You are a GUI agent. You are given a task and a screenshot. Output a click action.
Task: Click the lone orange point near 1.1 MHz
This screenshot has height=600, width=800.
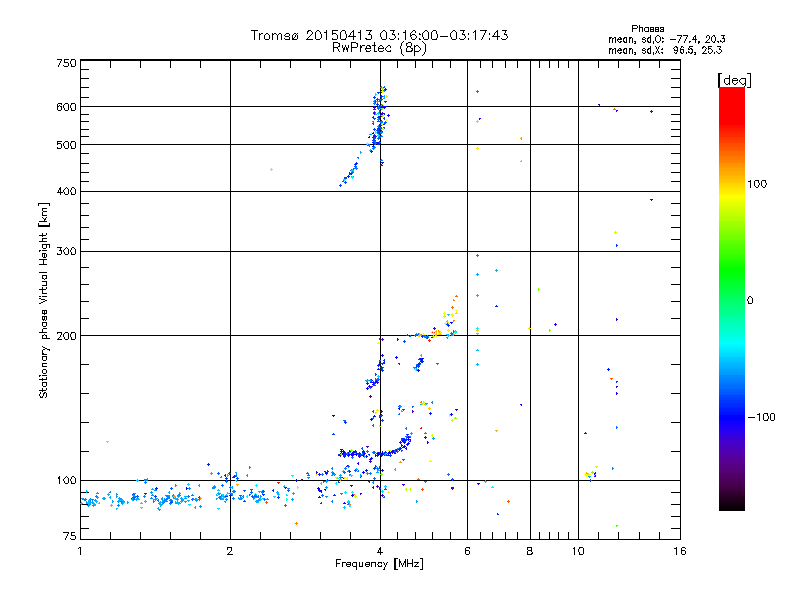click(x=107, y=442)
